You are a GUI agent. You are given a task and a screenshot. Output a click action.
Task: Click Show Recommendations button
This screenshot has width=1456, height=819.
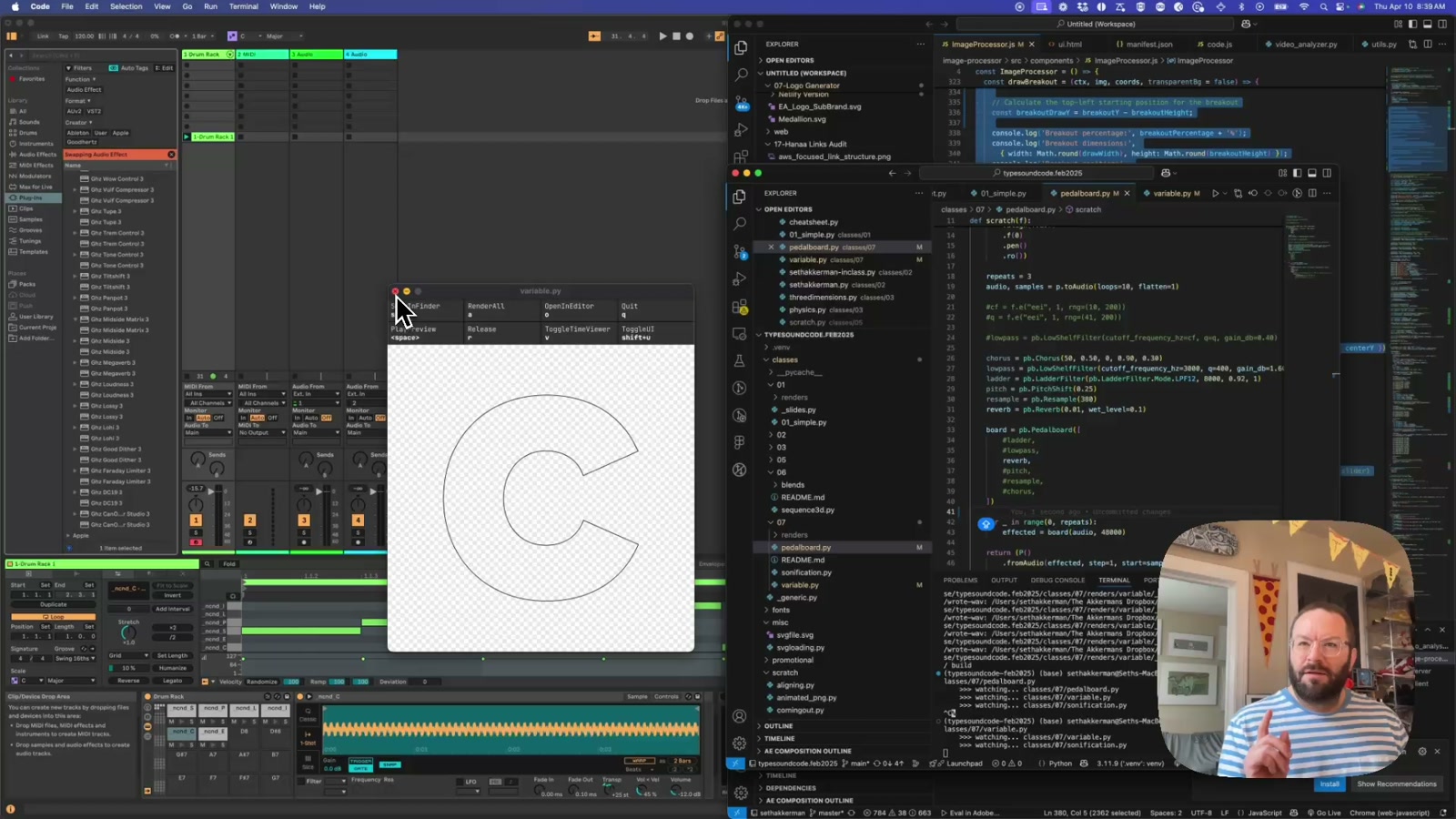tap(1397, 784)
